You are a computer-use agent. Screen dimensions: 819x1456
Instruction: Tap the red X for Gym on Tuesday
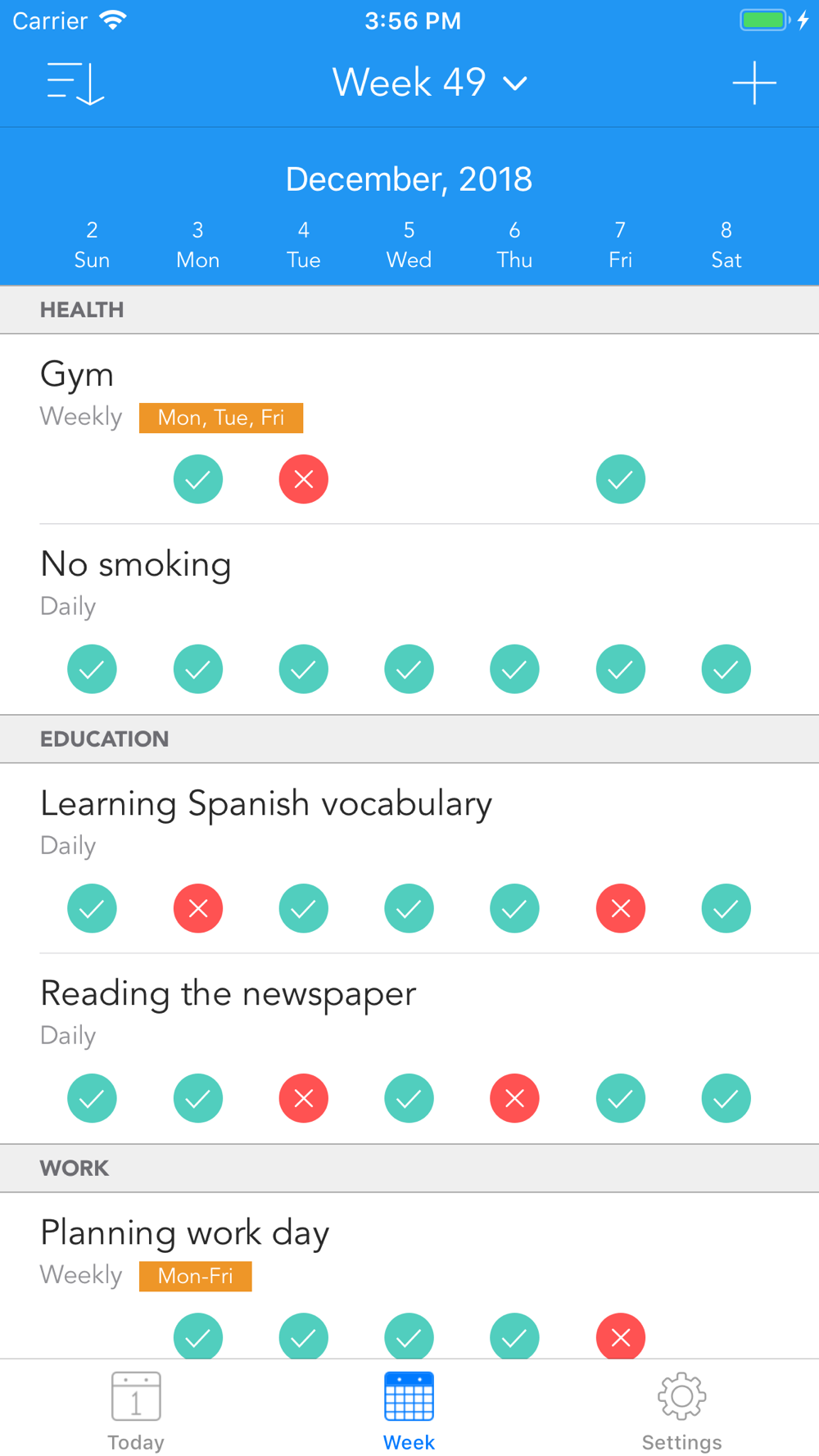point(304,479)
